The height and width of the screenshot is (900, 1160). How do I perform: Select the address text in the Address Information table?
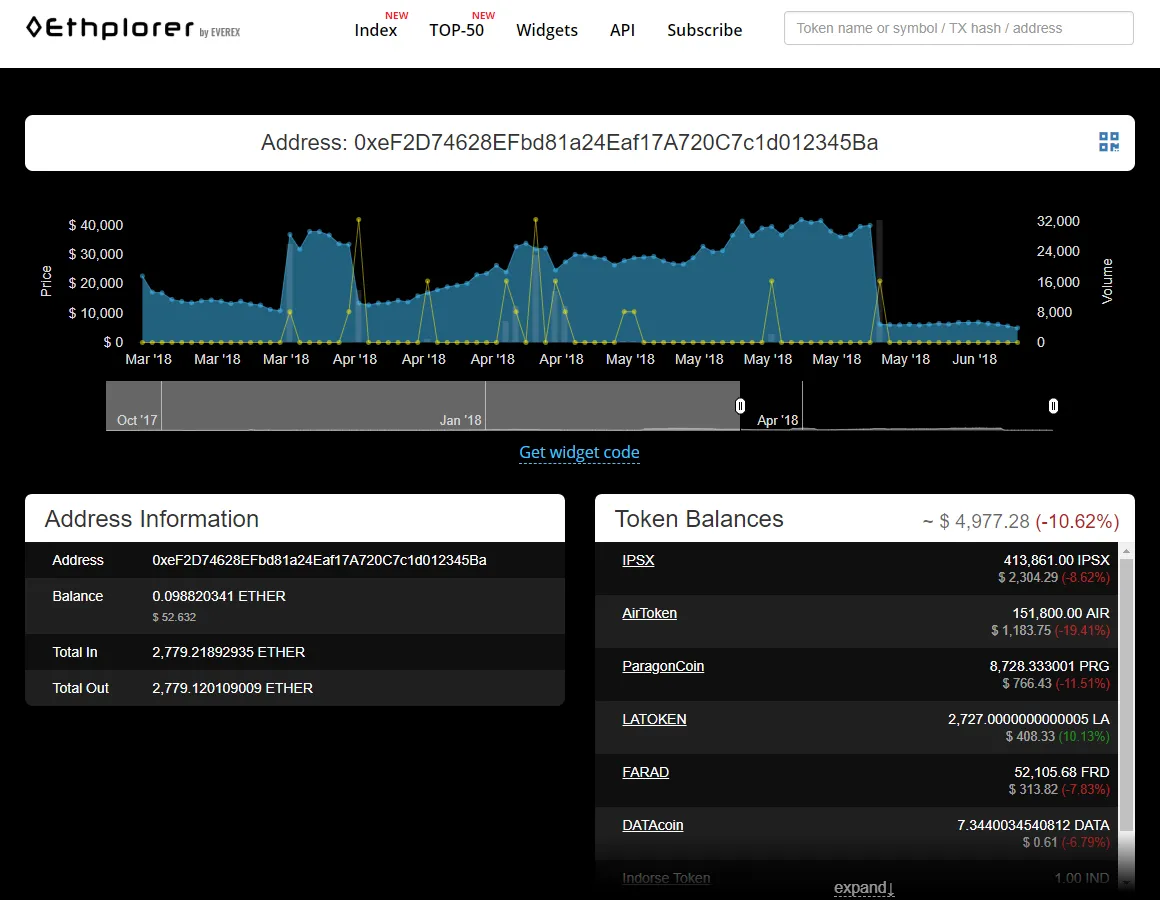click(x=319, y=560)
